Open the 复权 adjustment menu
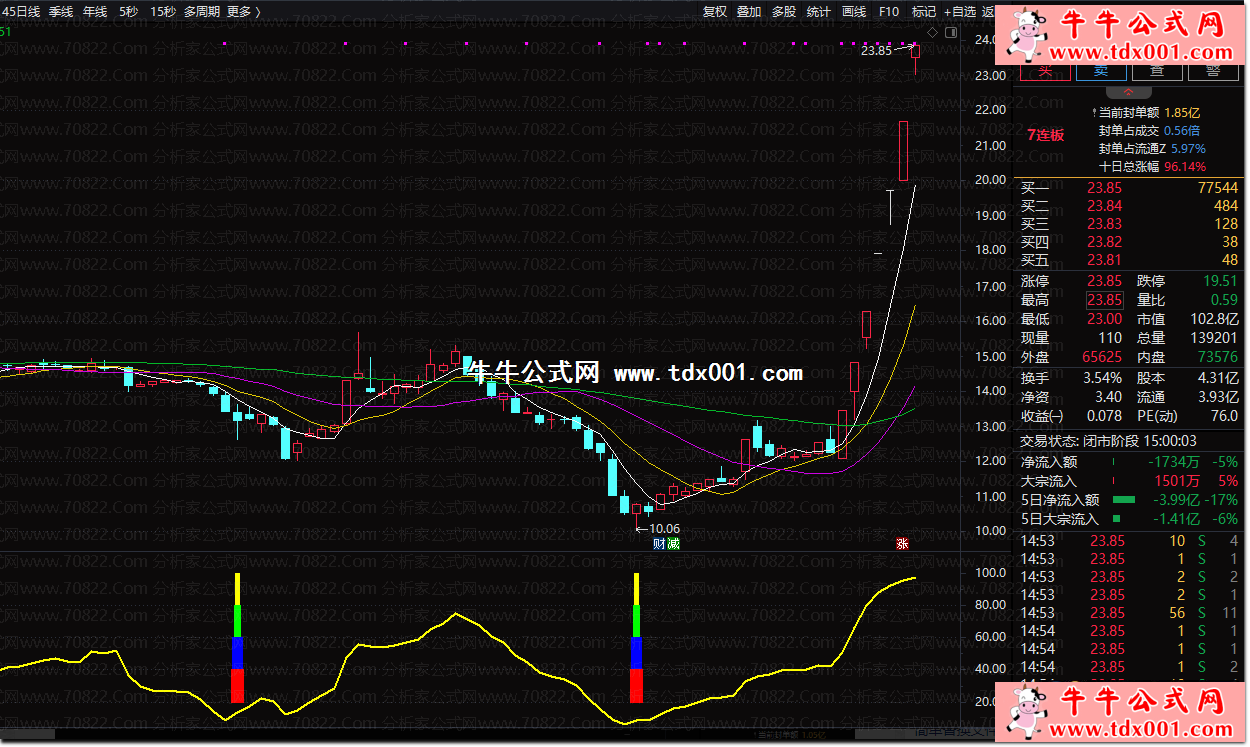1250x747 pixels. [x=715, y=12]
